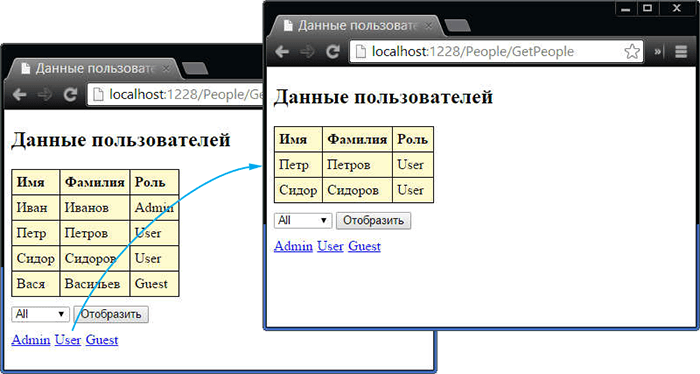
Task: Follow the Guest link in the front window
Action: [x=364, y=246]
